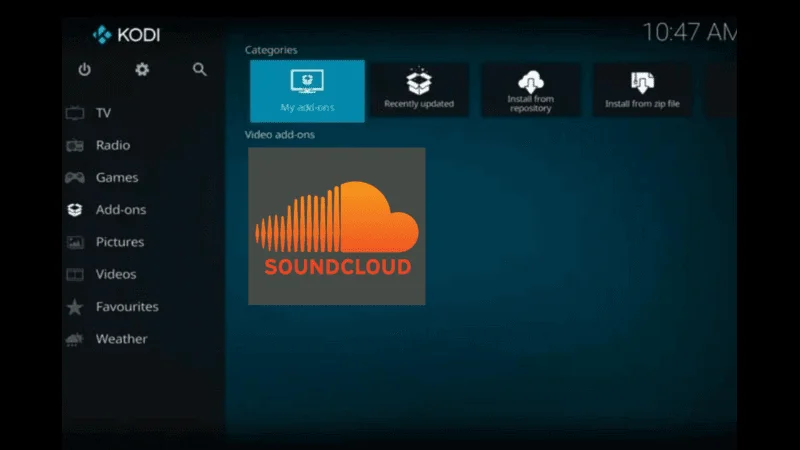
Task: Click the Weather cloud icon
Action: (x=75, y=339)
